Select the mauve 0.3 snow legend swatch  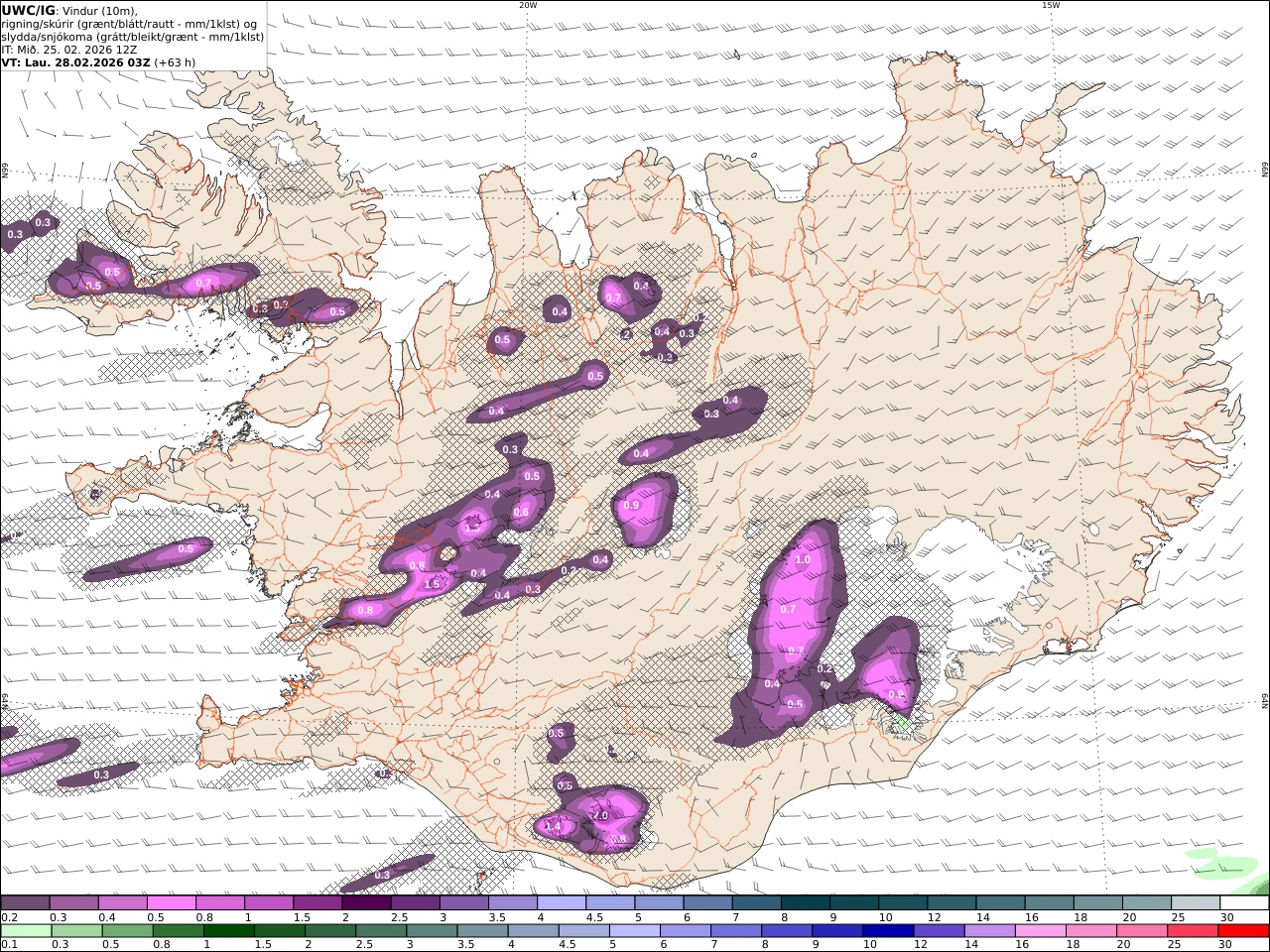[73, 903]
